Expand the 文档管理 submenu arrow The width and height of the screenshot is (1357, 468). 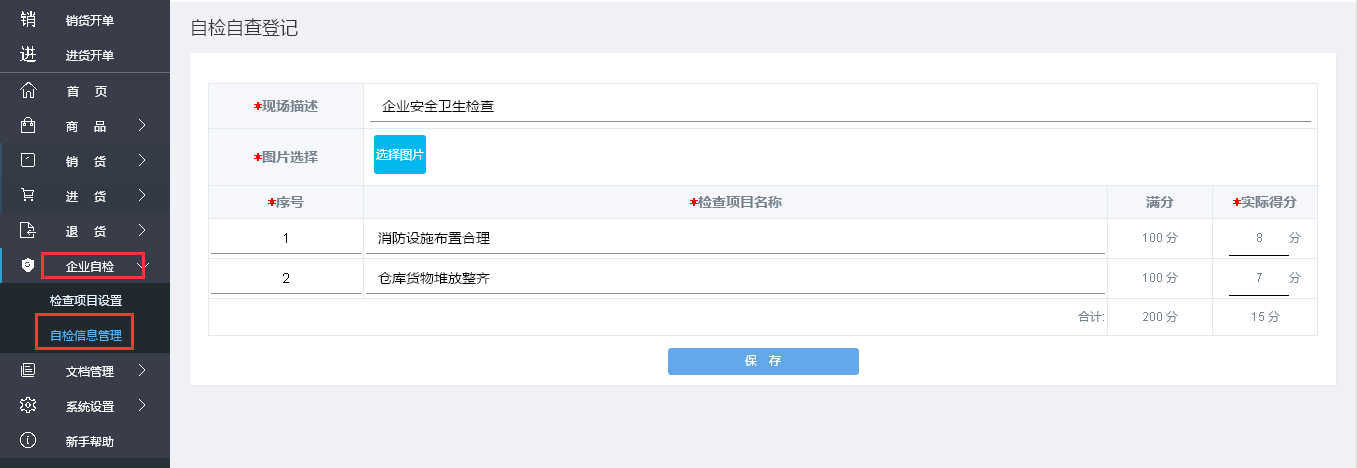(x=142, y=371)
